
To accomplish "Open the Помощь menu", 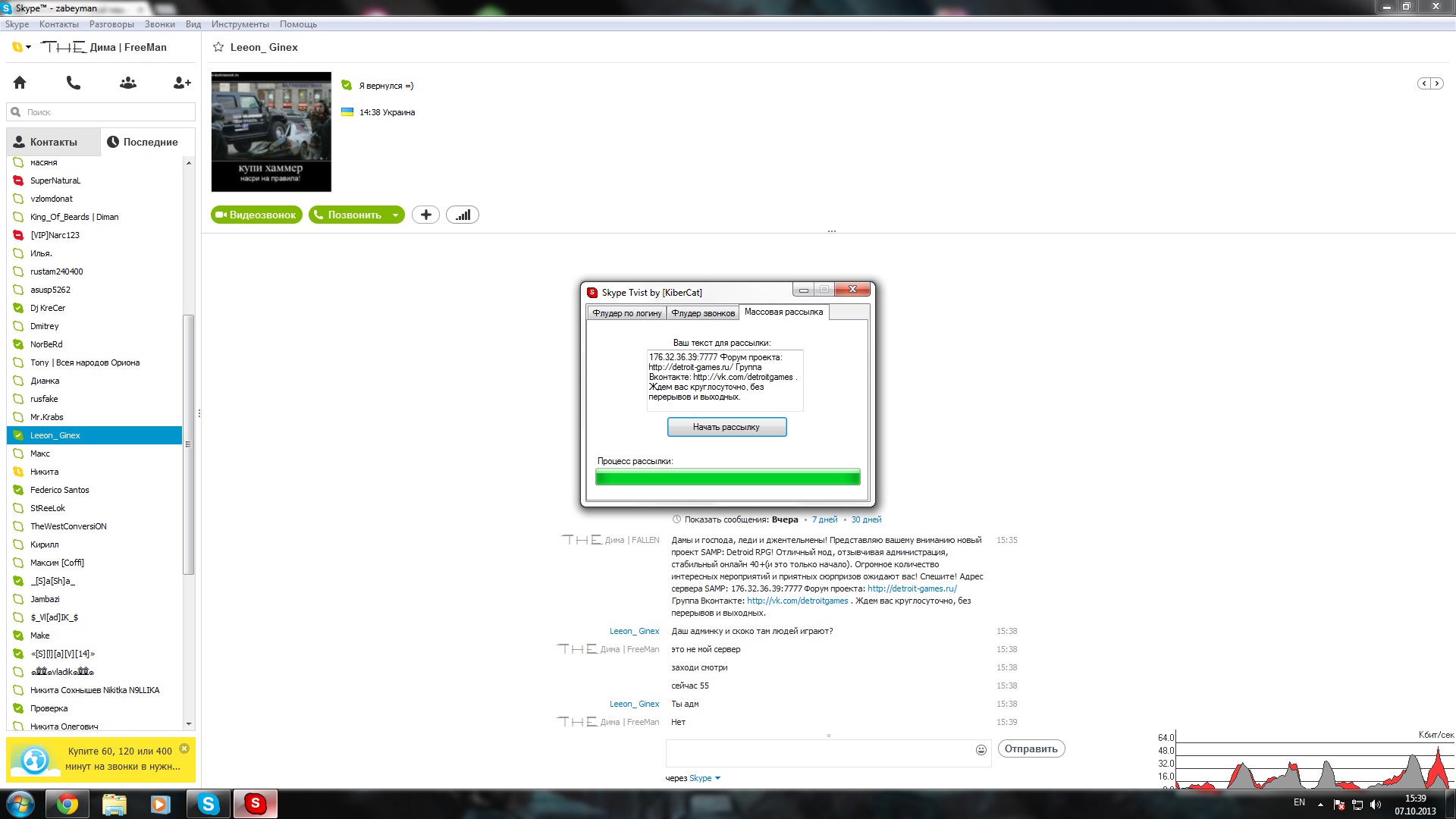I will (x=298, y=24).
